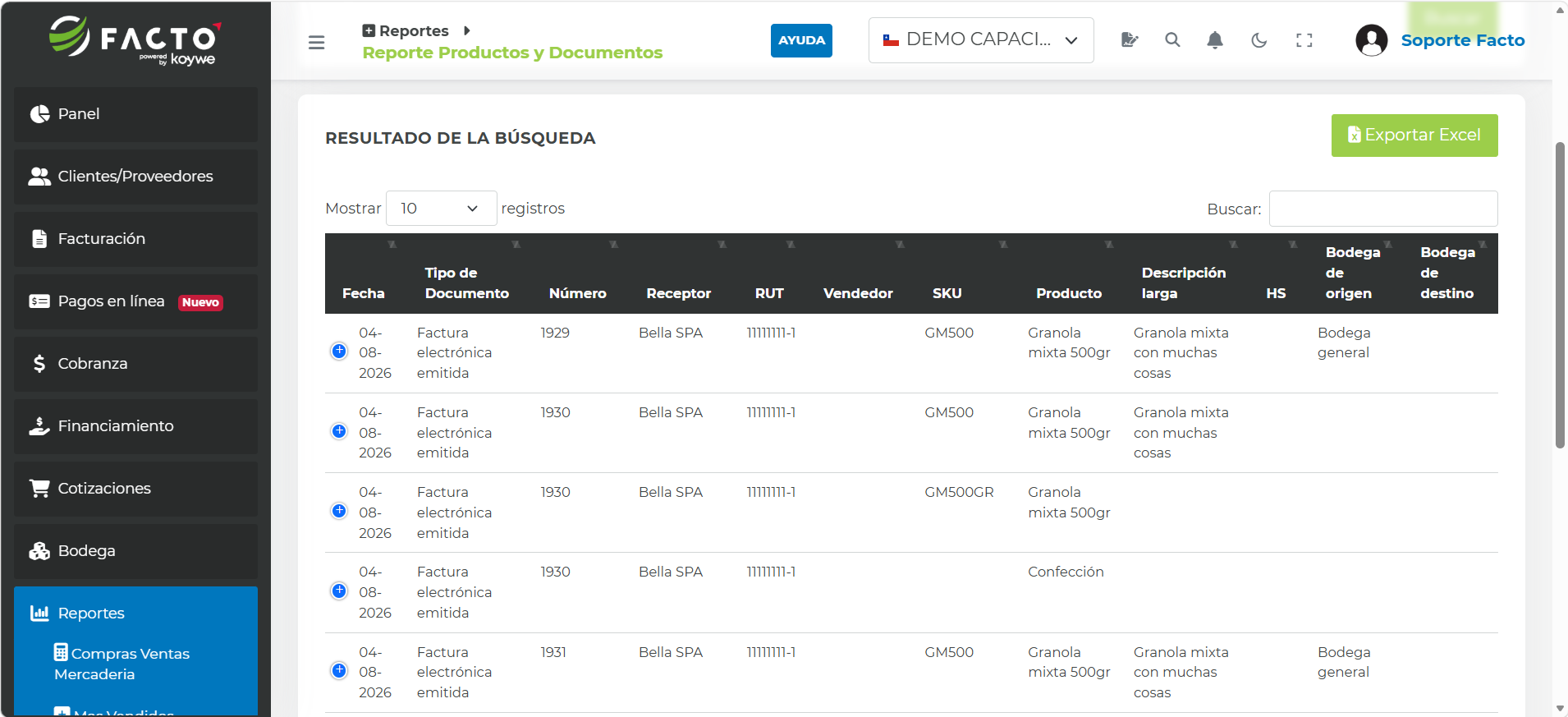Image resolution: width=1568 pixels, height=717 pixels.
Task: Open the search magnifier icon in header
Action: (x=1172, y=39)
